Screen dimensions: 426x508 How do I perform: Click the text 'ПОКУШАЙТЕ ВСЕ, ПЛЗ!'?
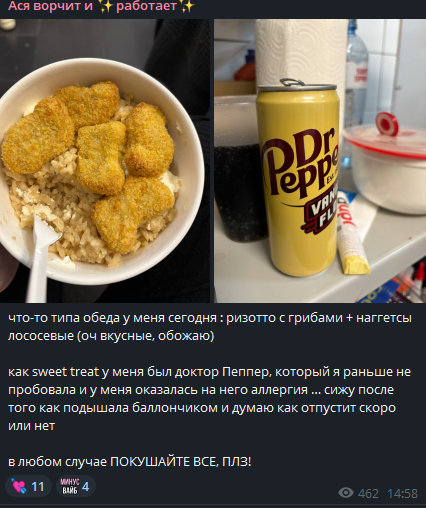(x=180, y=462)
